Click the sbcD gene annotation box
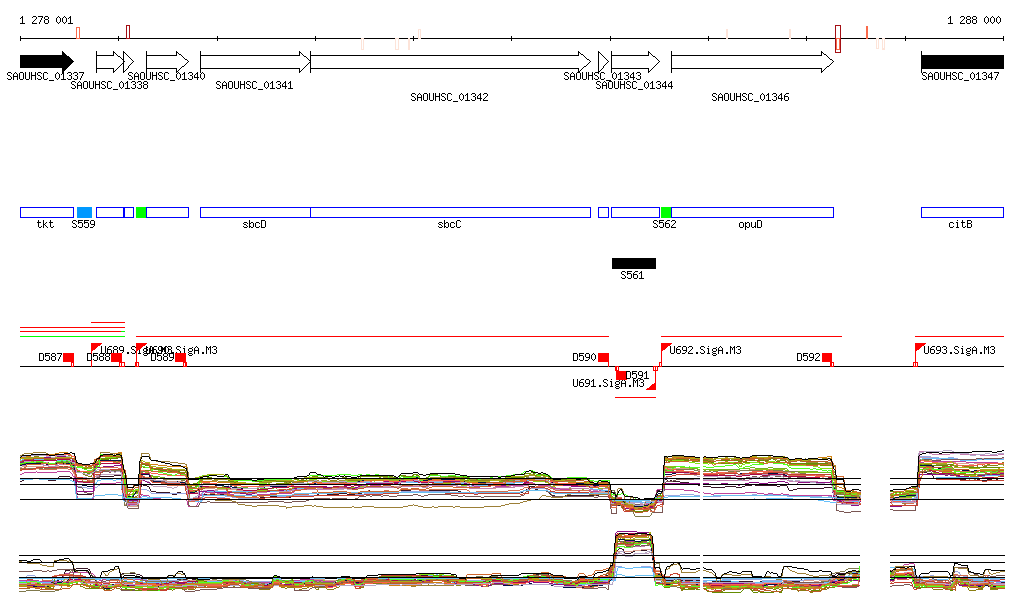 pos(255,213)
